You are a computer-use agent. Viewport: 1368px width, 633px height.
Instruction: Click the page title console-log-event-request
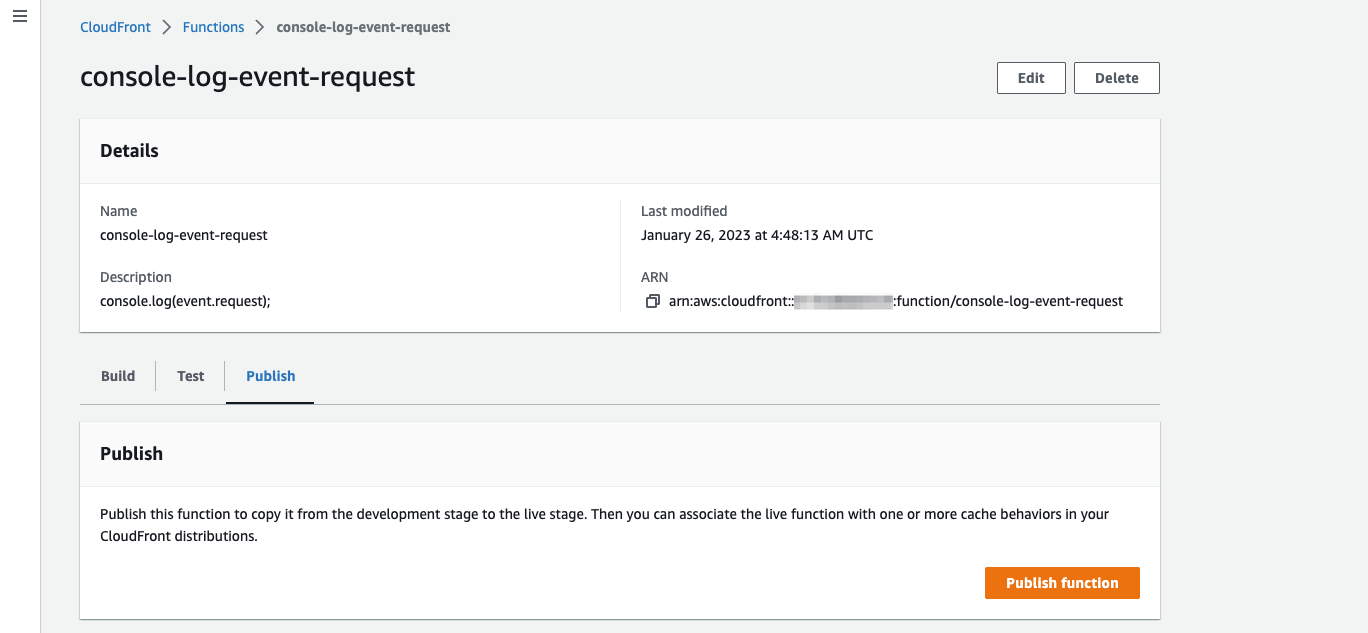(x=247, y=77)
